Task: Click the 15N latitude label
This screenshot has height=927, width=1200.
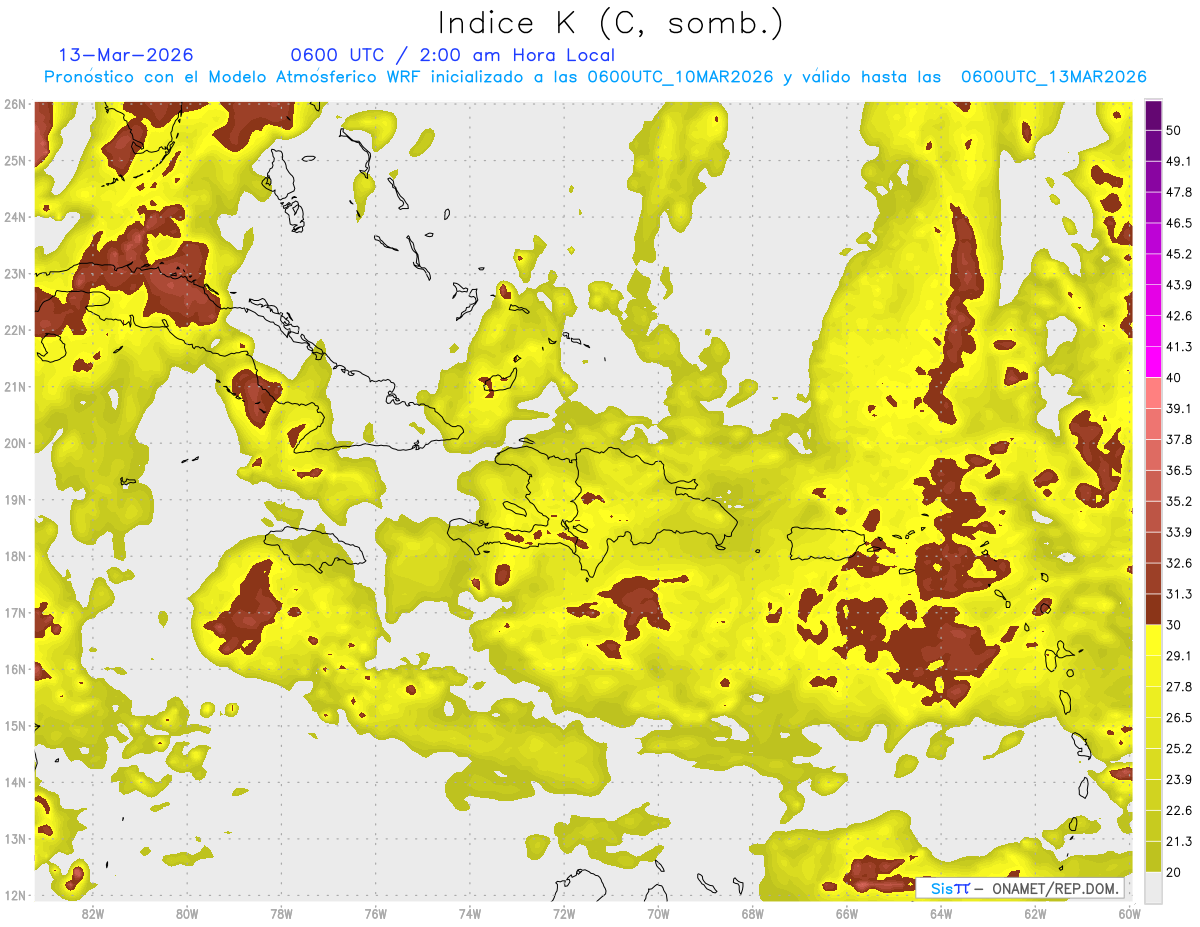Action: [14, 726]
